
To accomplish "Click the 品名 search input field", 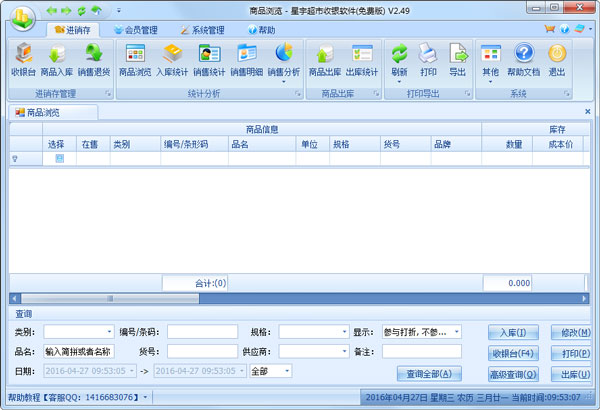I will pyautogui.click(x=79, y=351).
